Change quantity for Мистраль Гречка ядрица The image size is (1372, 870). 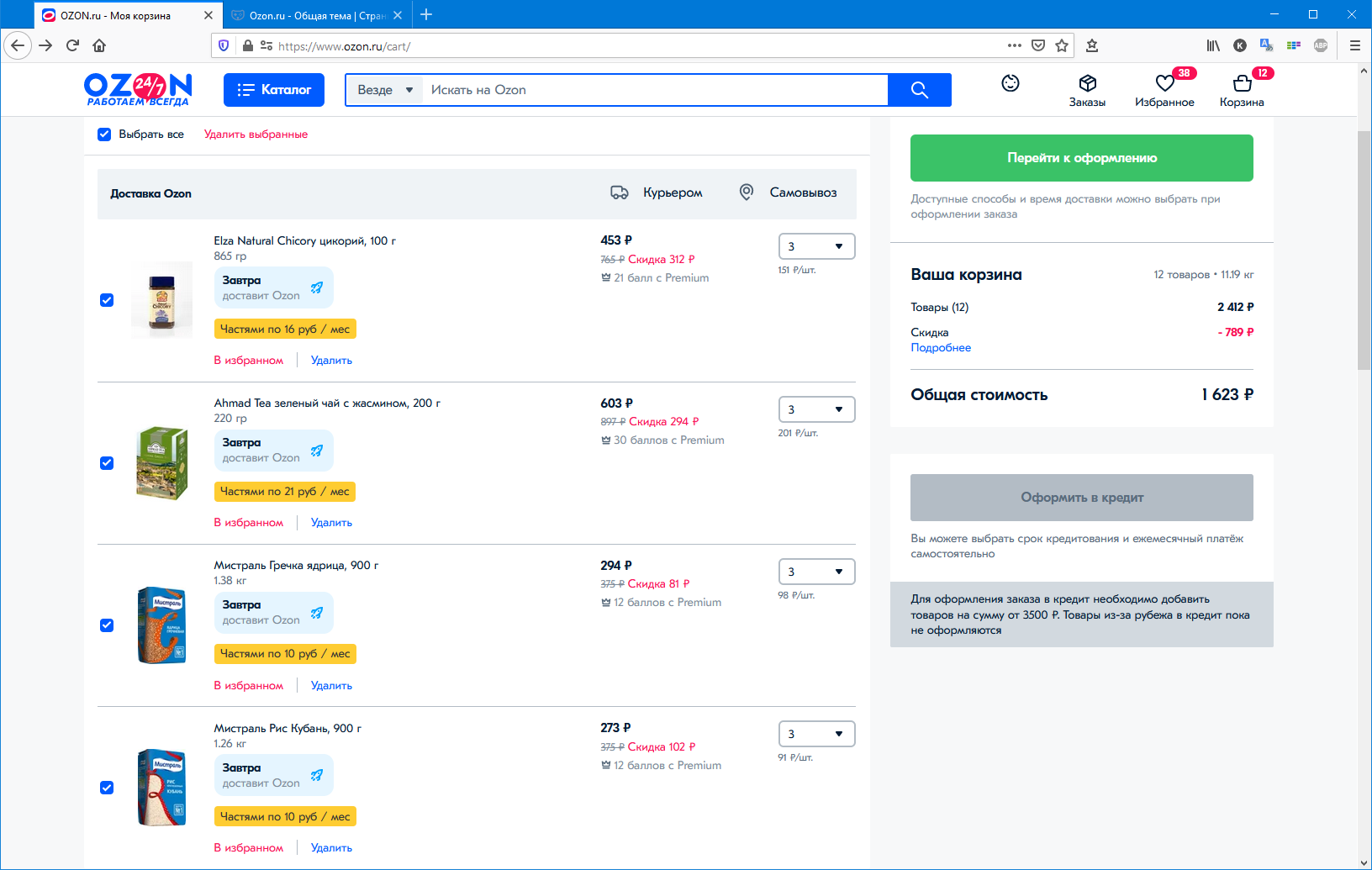pos(816,572)
